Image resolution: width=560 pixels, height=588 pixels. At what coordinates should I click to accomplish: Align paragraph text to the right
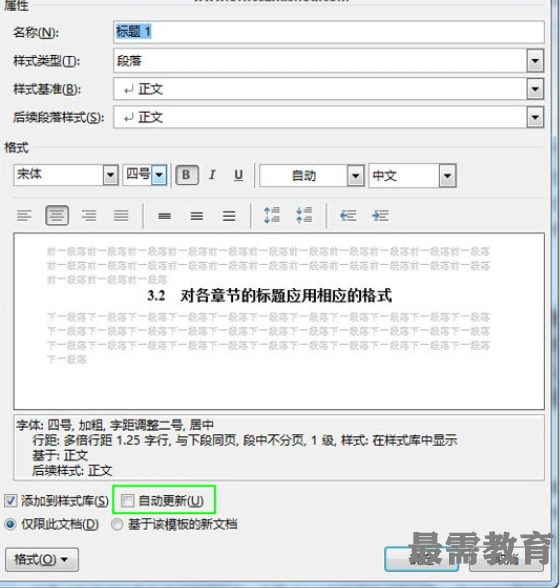[89, 216]
